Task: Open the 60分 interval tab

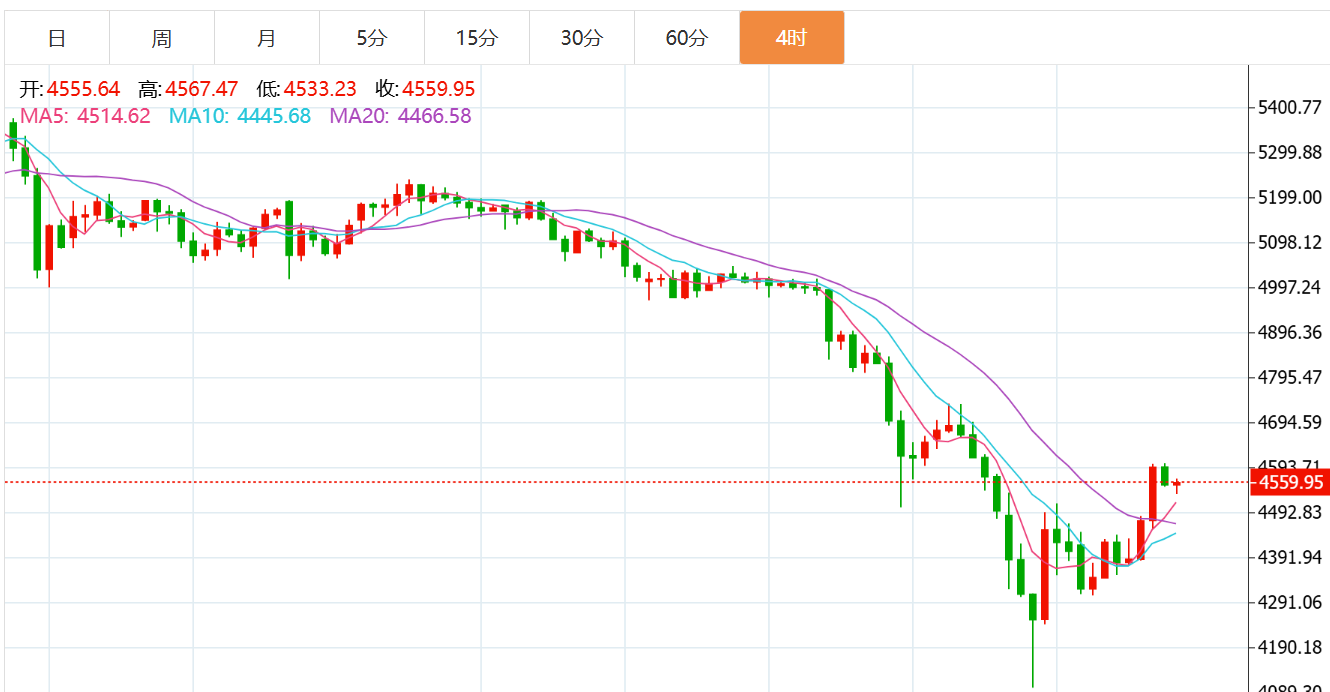Action: (687, 38)
